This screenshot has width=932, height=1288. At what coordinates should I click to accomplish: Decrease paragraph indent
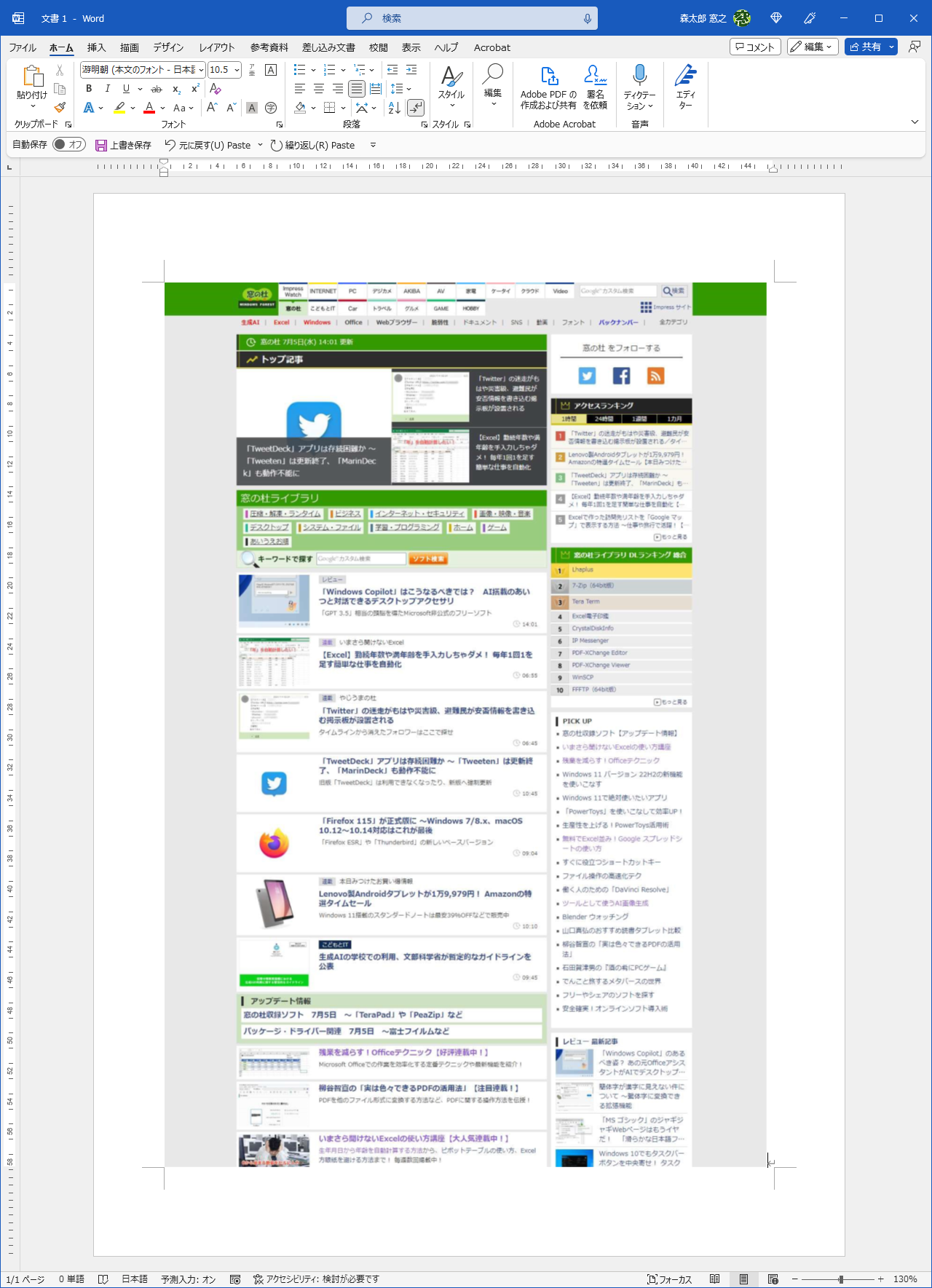click(x=392, y=70)
